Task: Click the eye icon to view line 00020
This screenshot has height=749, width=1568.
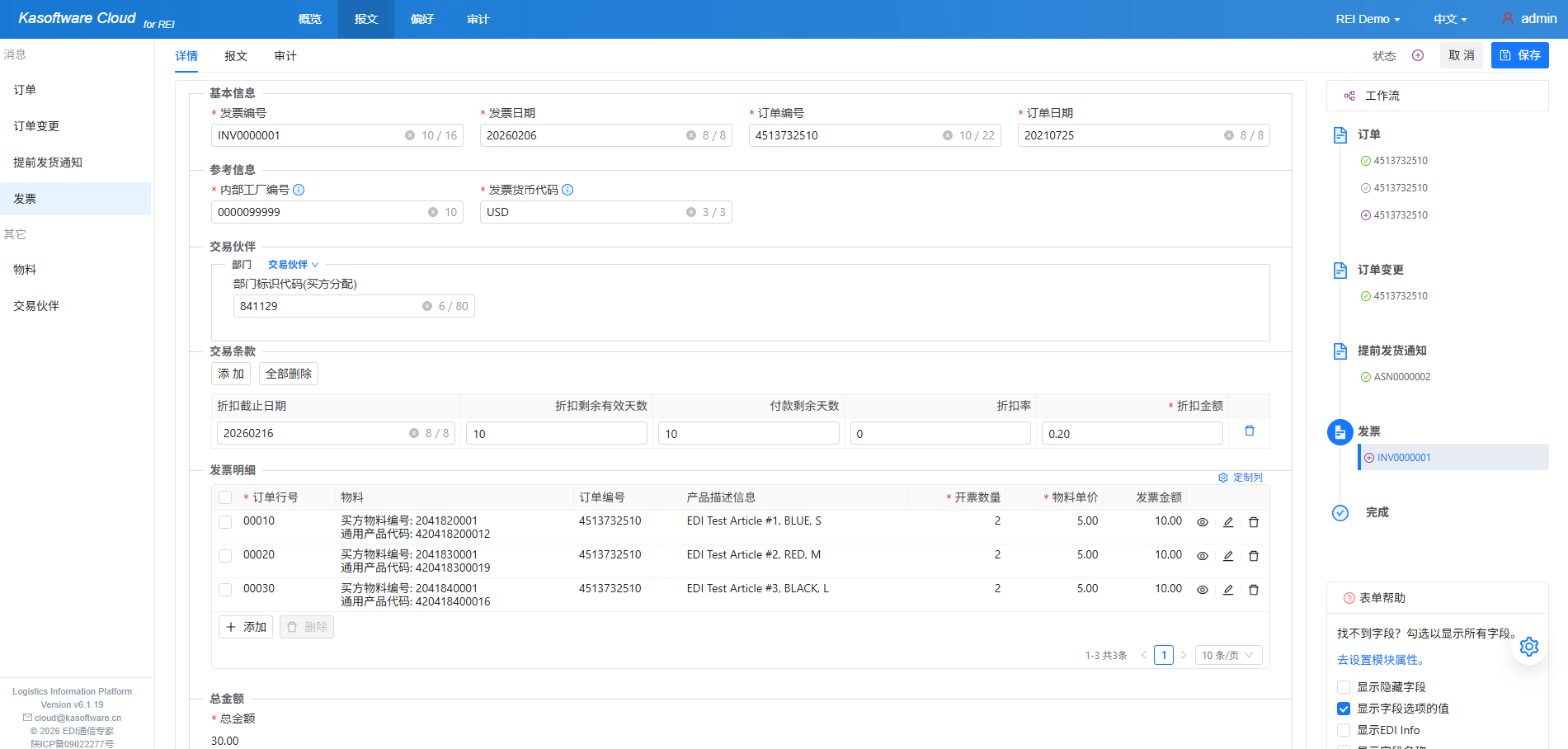Action: 1202,556
